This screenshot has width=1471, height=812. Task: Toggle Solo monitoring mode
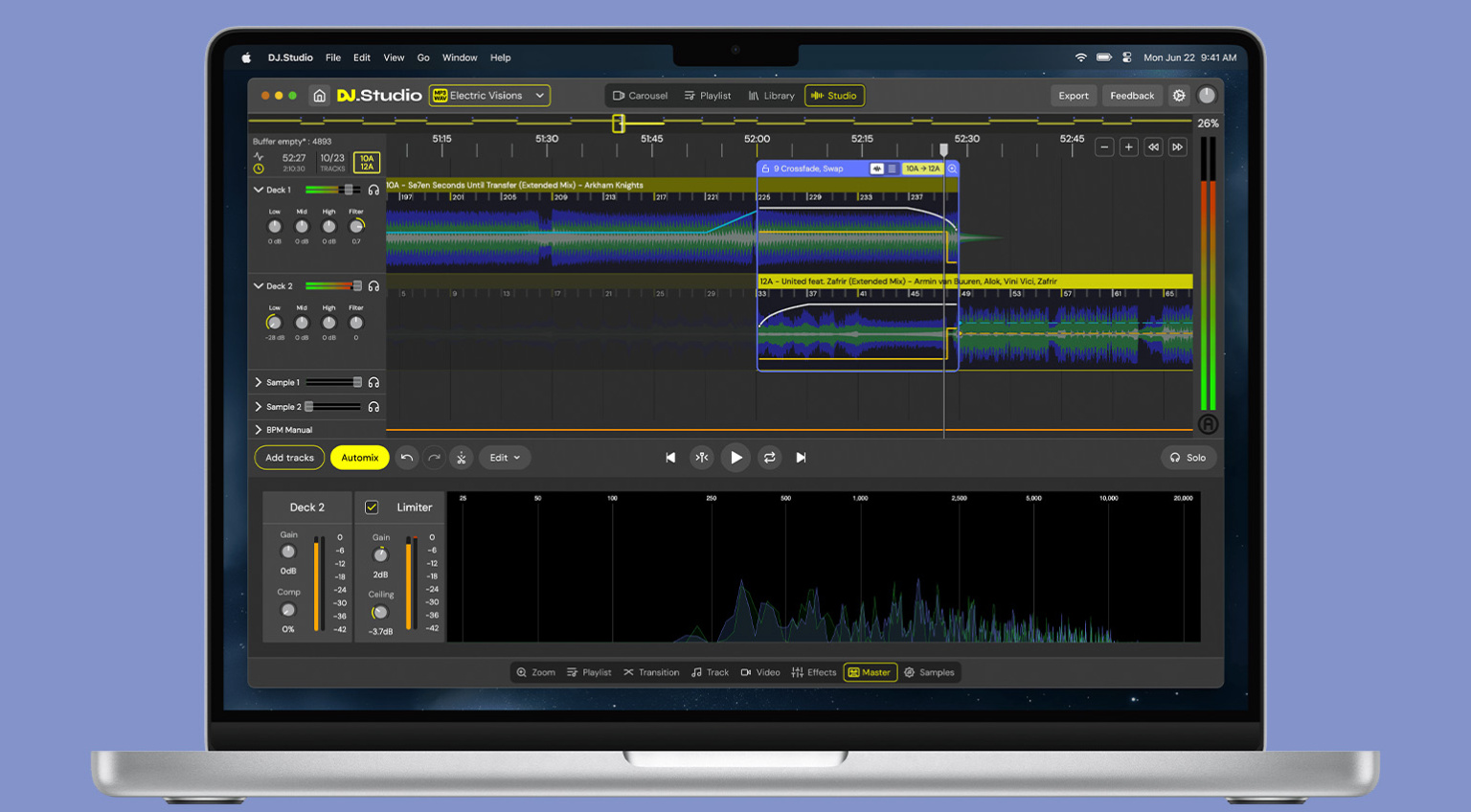1188,458
